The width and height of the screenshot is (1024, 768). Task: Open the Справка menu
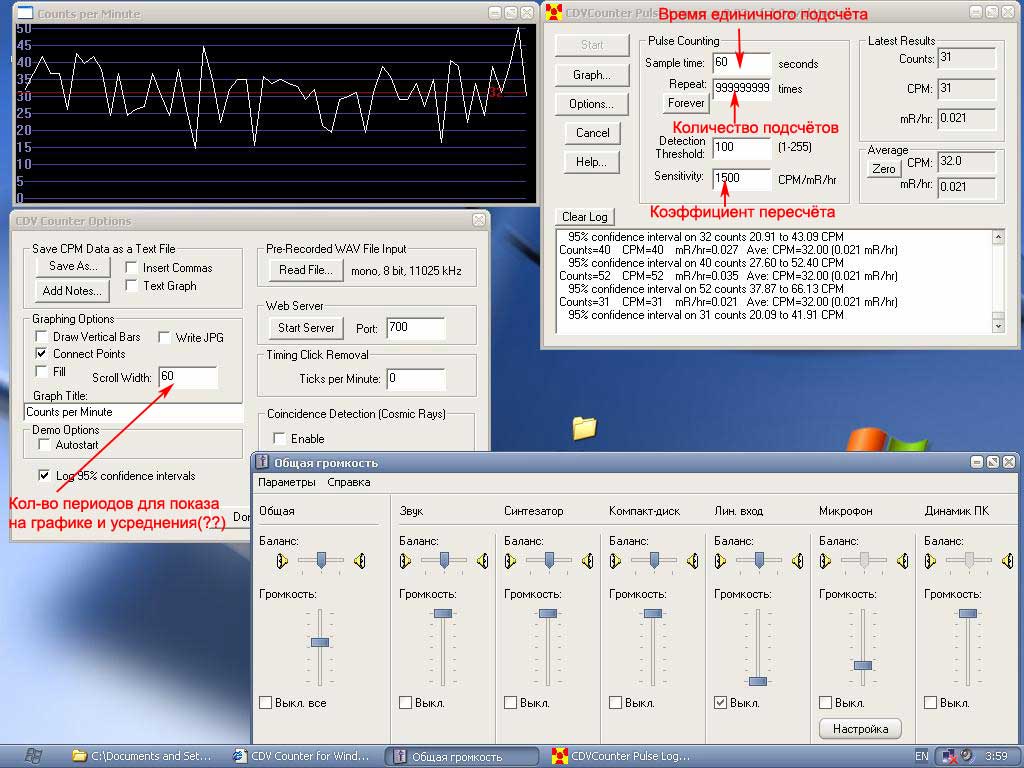click(348, 482)
